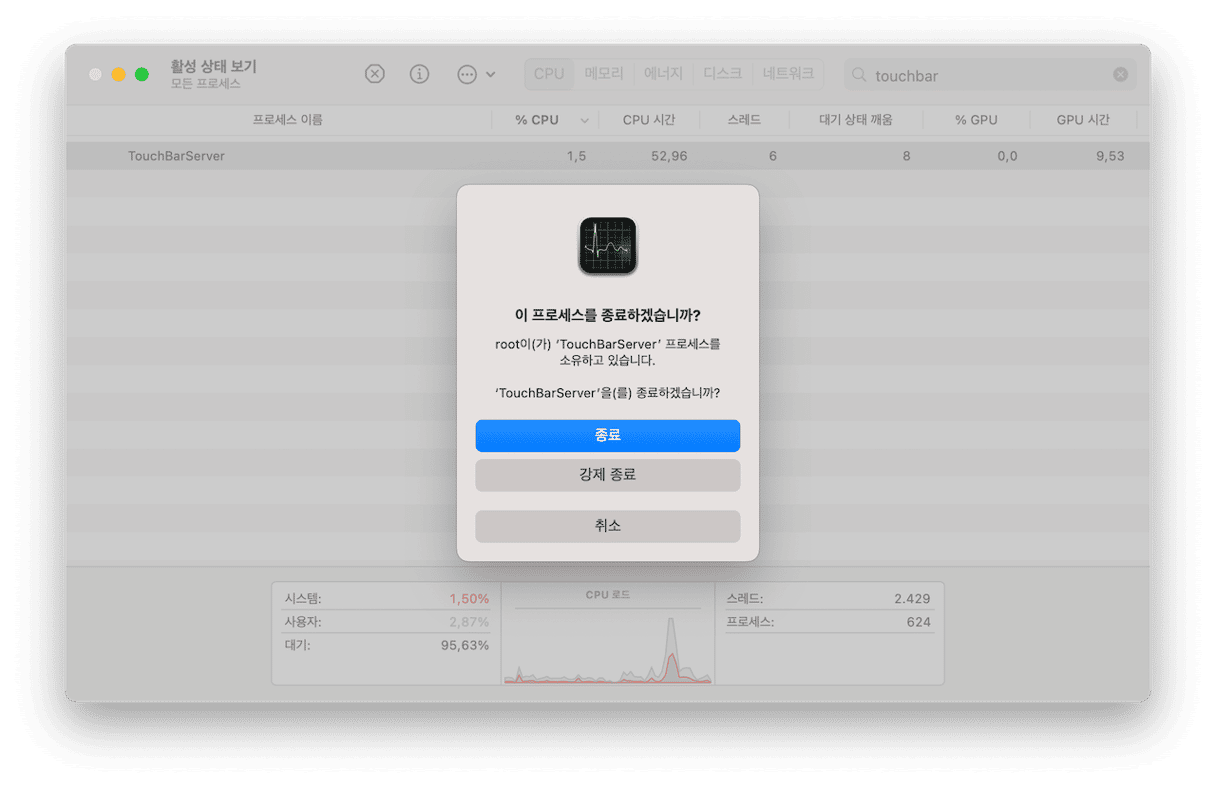Clear the touchbar search text
Viewport: 1216px width, 788px height.
(x=1120, y=75)
